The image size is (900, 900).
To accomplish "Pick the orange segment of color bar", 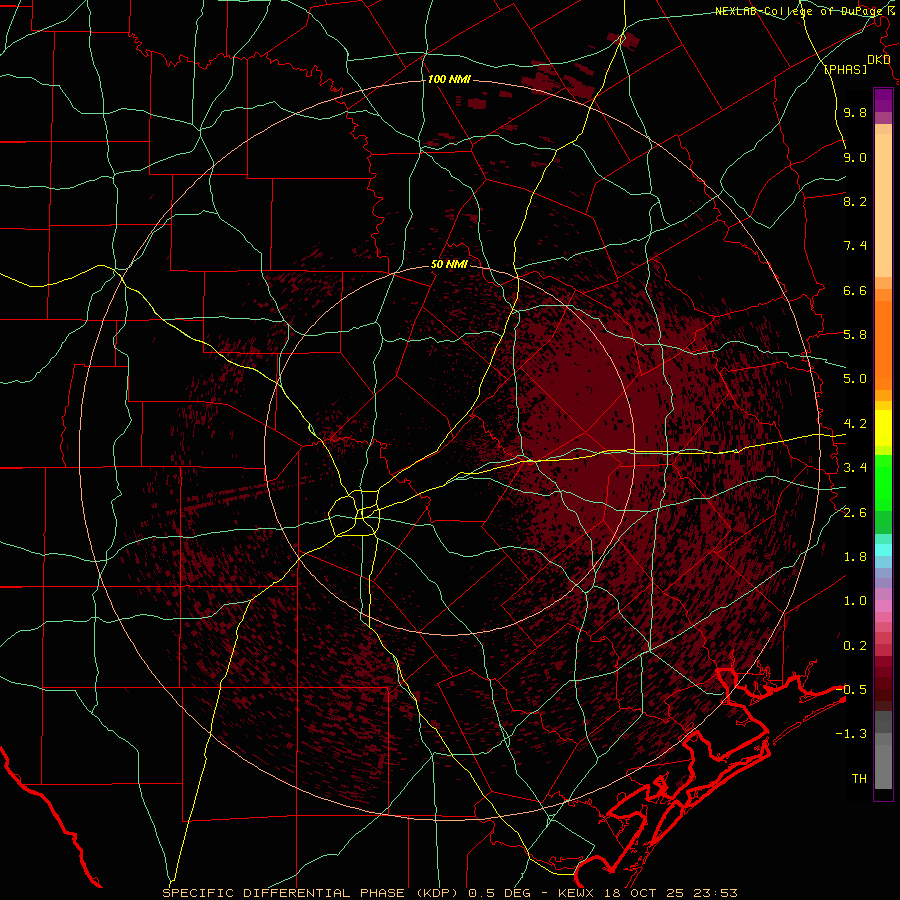I will (883, 344).
